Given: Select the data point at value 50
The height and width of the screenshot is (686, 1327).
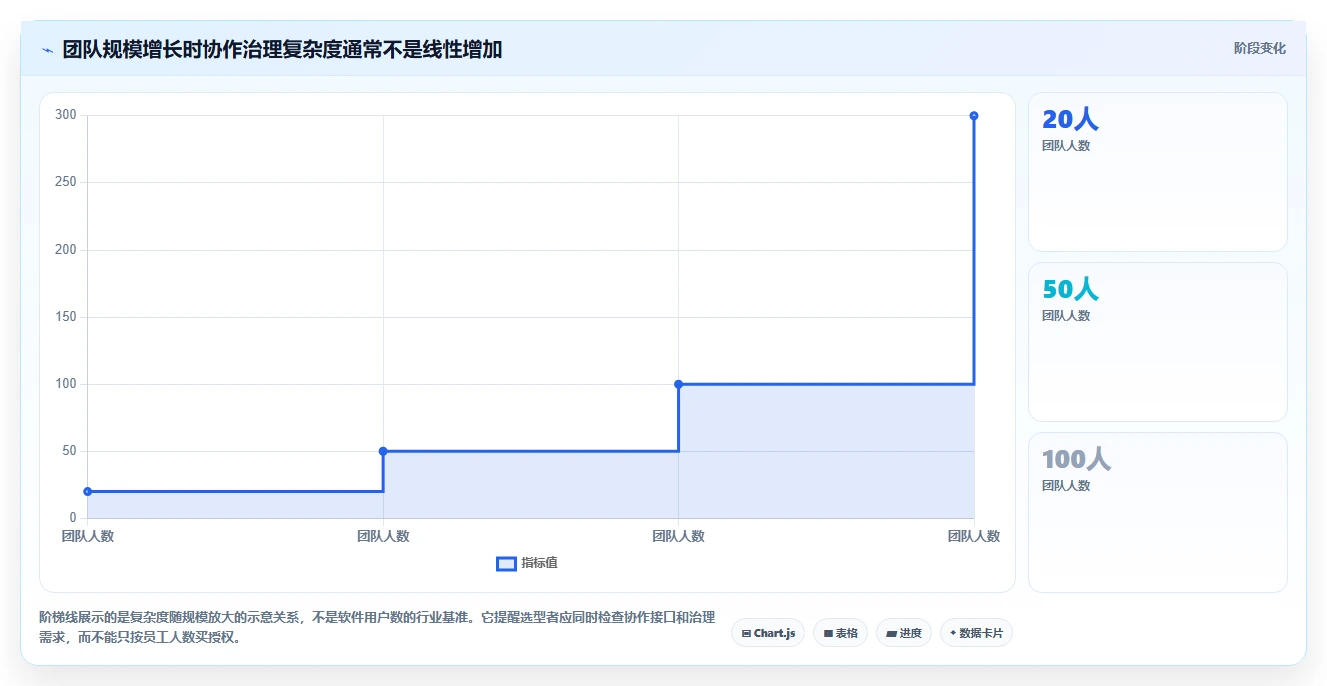Looking at the screenshot, I should point(383,451).
